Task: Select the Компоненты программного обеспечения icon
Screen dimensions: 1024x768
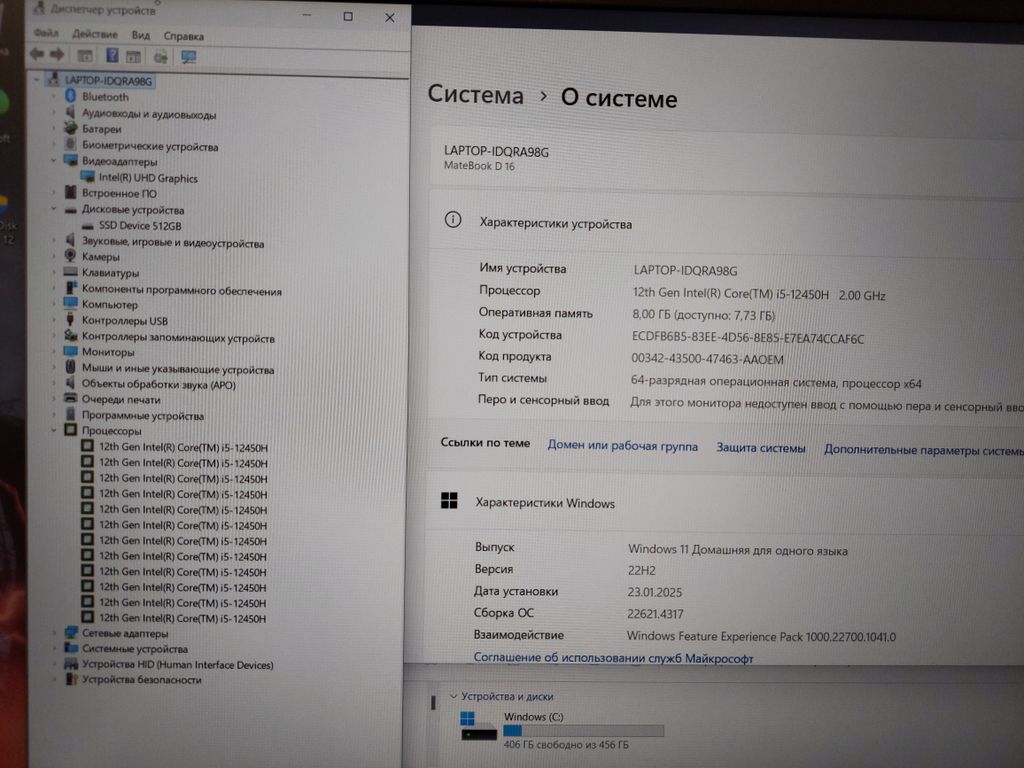Action: [71, 288]
